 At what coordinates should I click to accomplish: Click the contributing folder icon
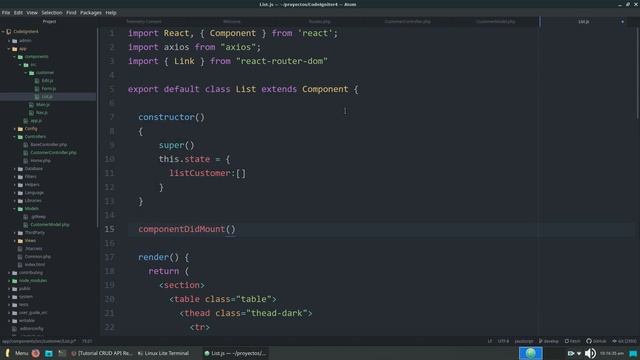[15, 273]
